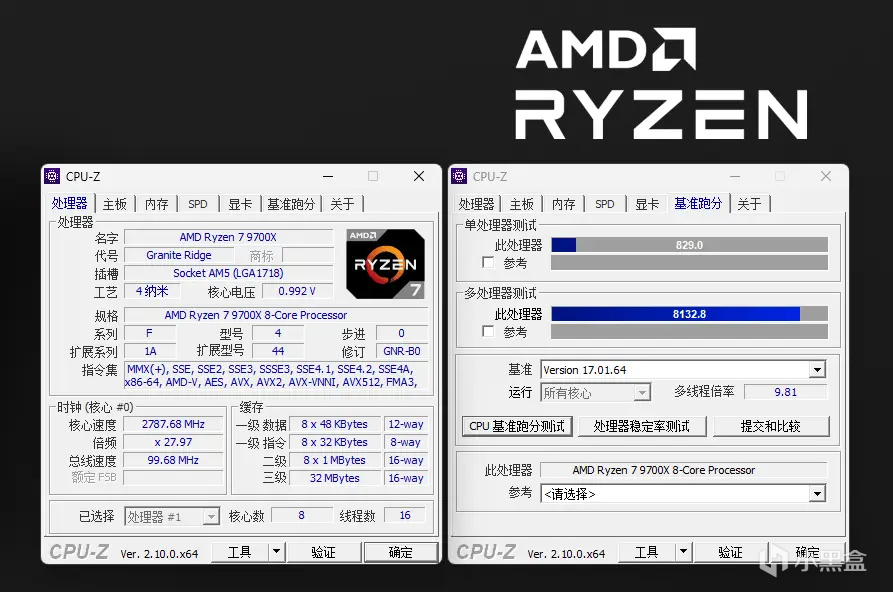Click 倍频 value x 27.97
The width and height of the screenshot is (893, 592).
point(173,442)
